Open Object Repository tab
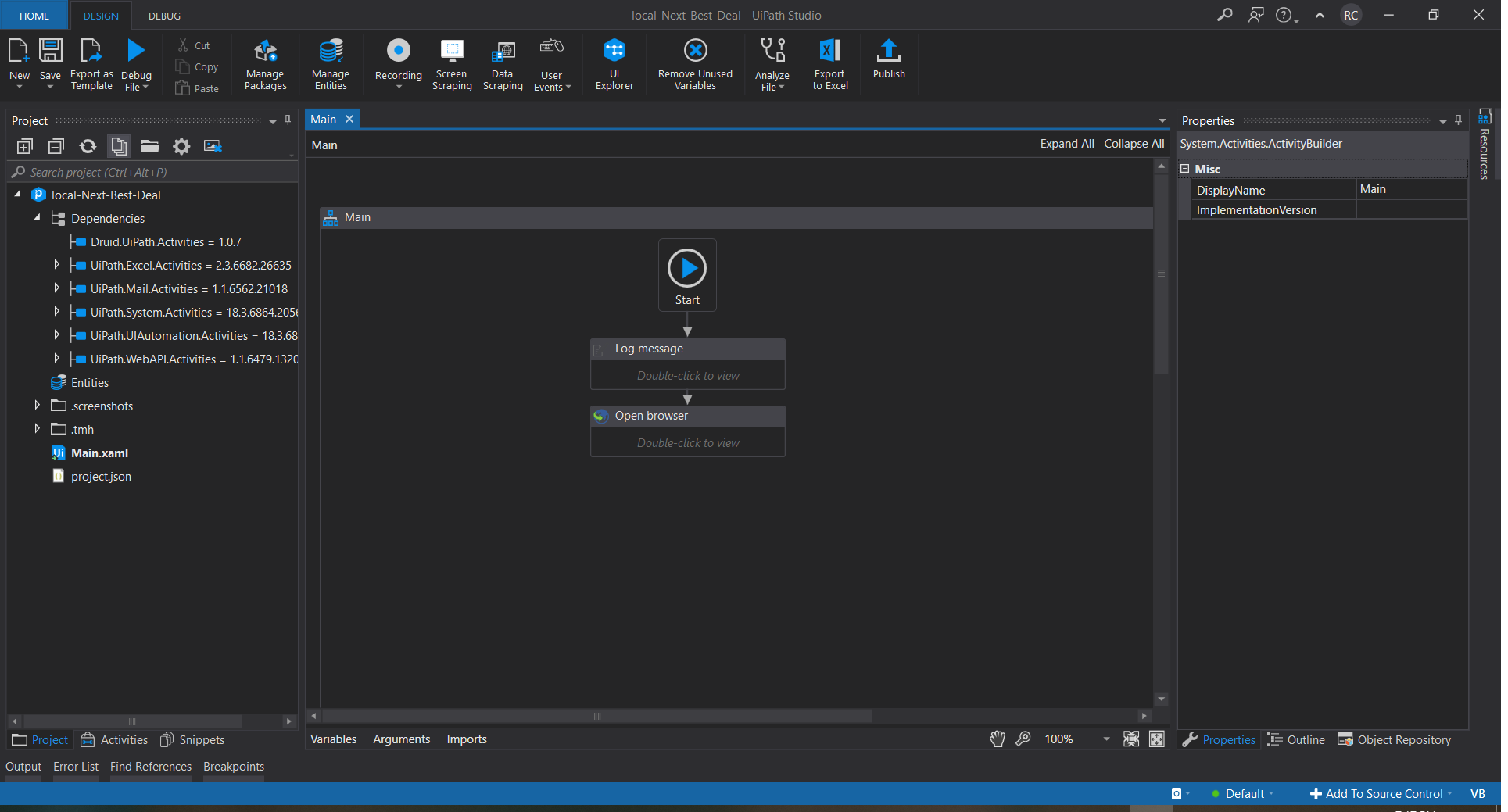Screen dimensions: 1508x812 click(1395, 740)
